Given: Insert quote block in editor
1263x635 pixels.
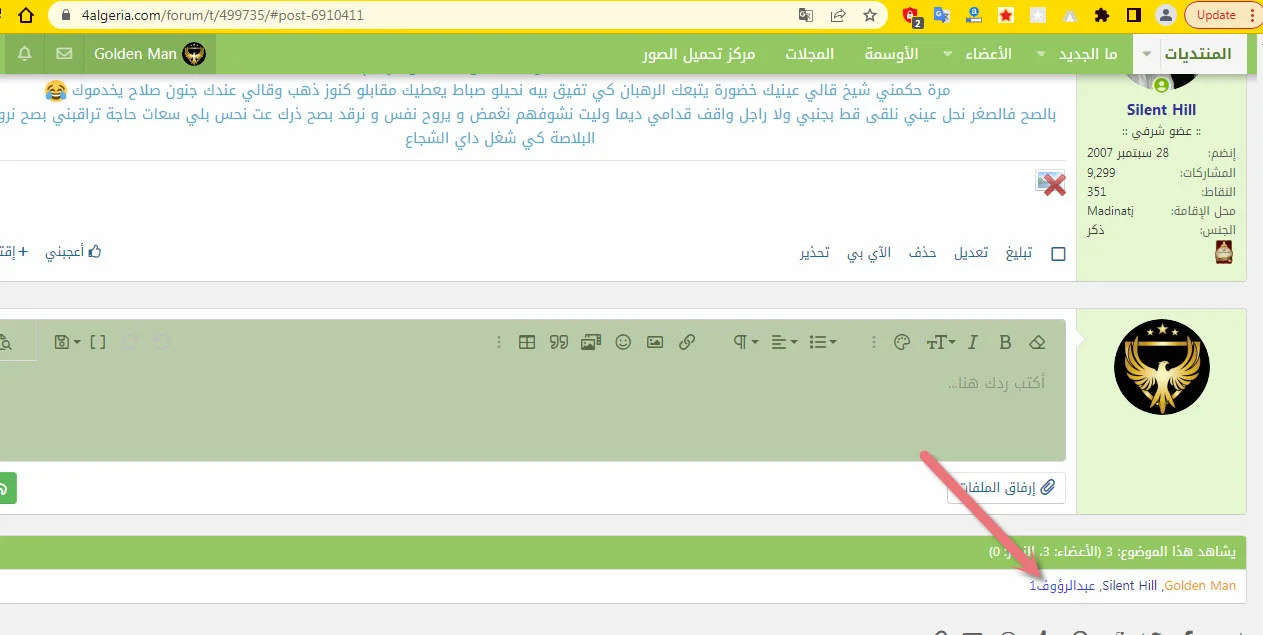Looking at the screenshot, I should (559, 342).
